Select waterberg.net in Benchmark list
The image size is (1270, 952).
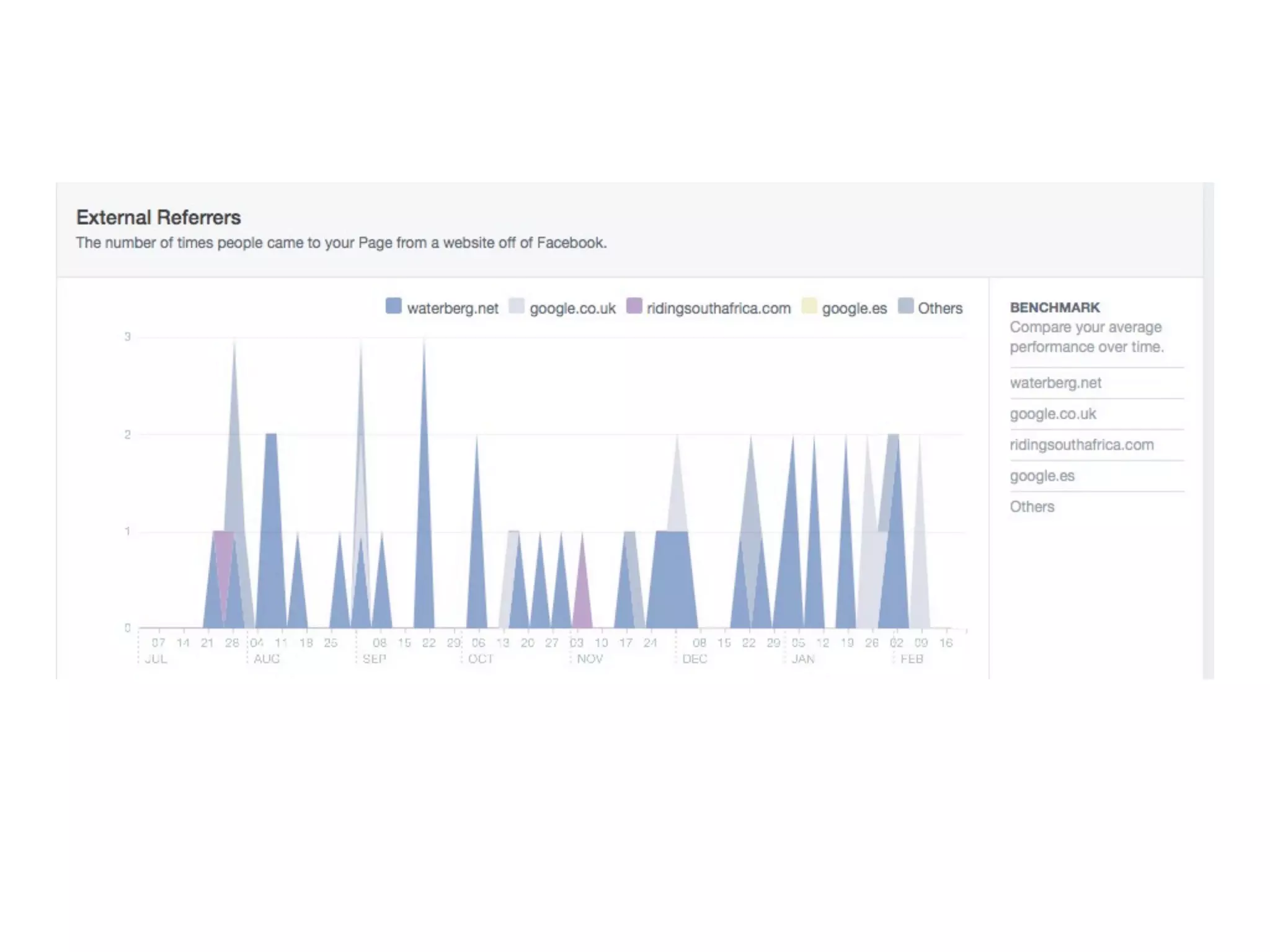pos(1055,383)
